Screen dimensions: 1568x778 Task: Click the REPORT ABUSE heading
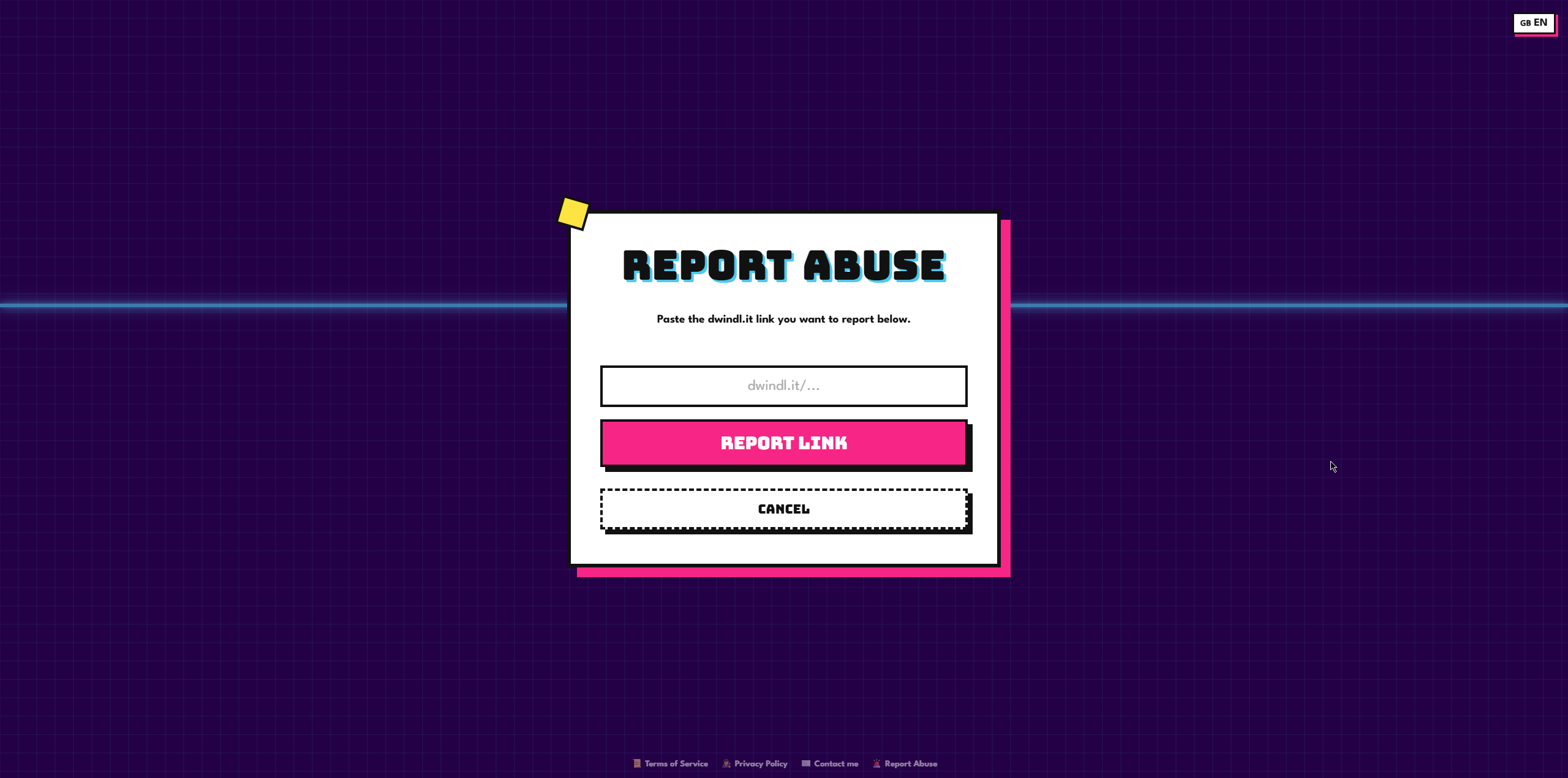[x=784, y=266]
